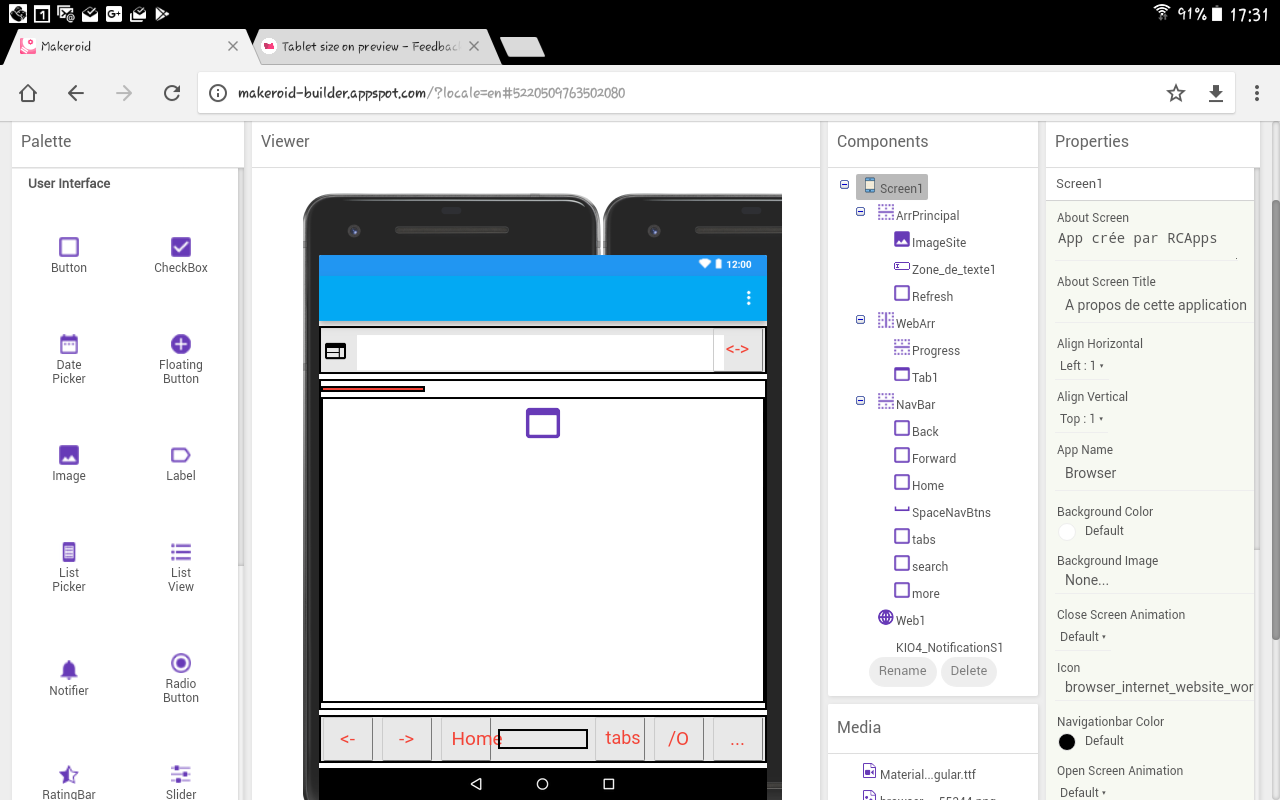Collapse the WebArr arrangement node
1280x800 pixels.
[x=861, y=320]
